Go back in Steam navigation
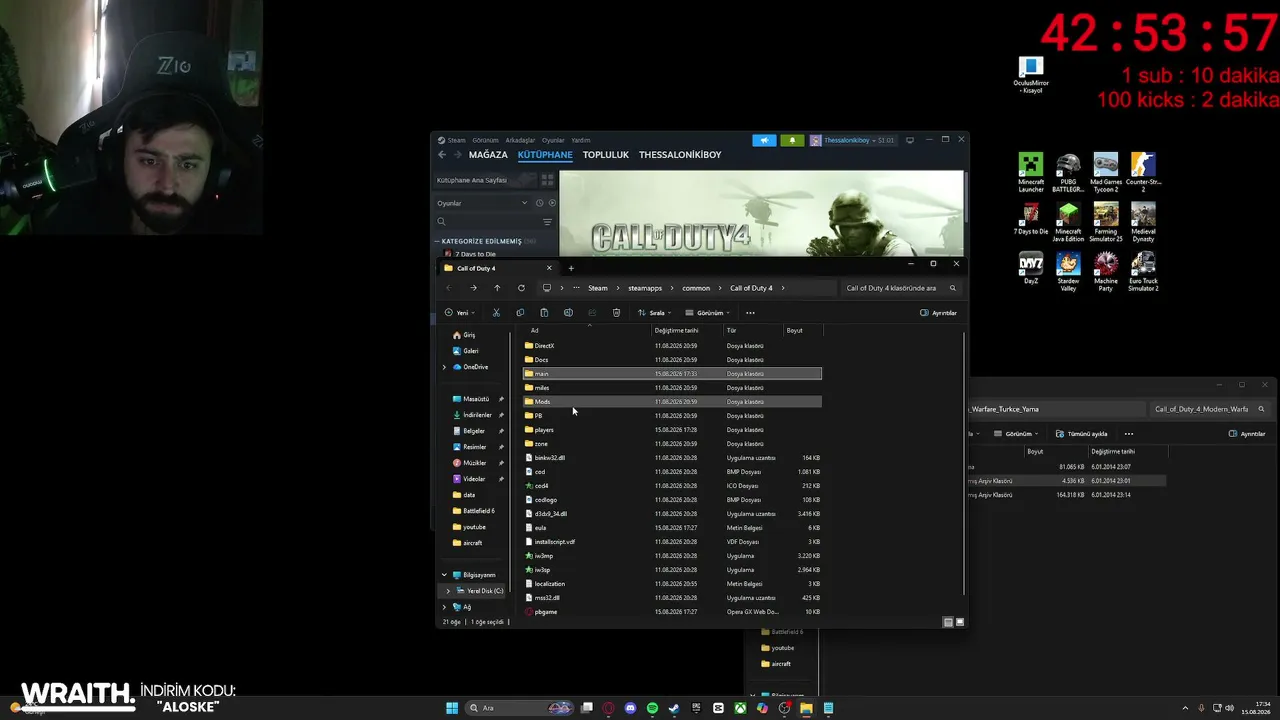 click(x=442, y=155)
